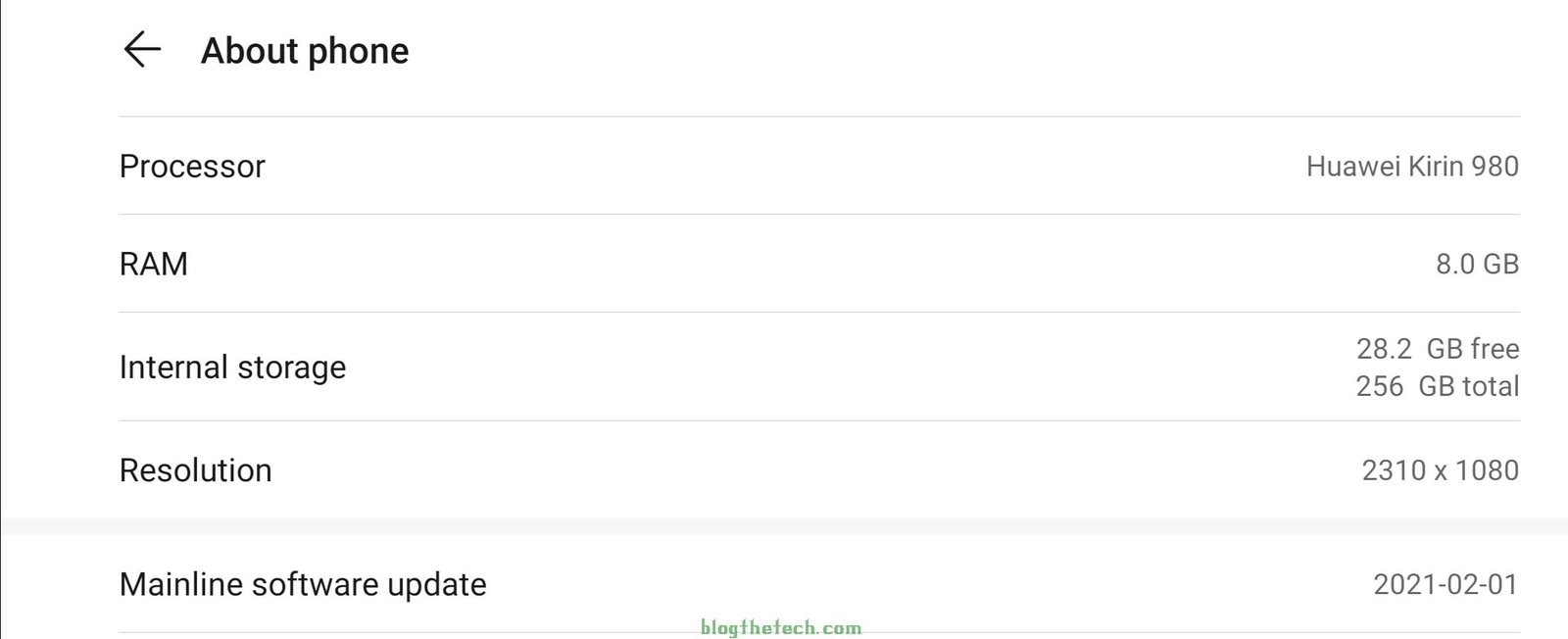Open the Internal storage entry
The height and width of the screenshot is (639, 1568).
(x=232, y=368)
